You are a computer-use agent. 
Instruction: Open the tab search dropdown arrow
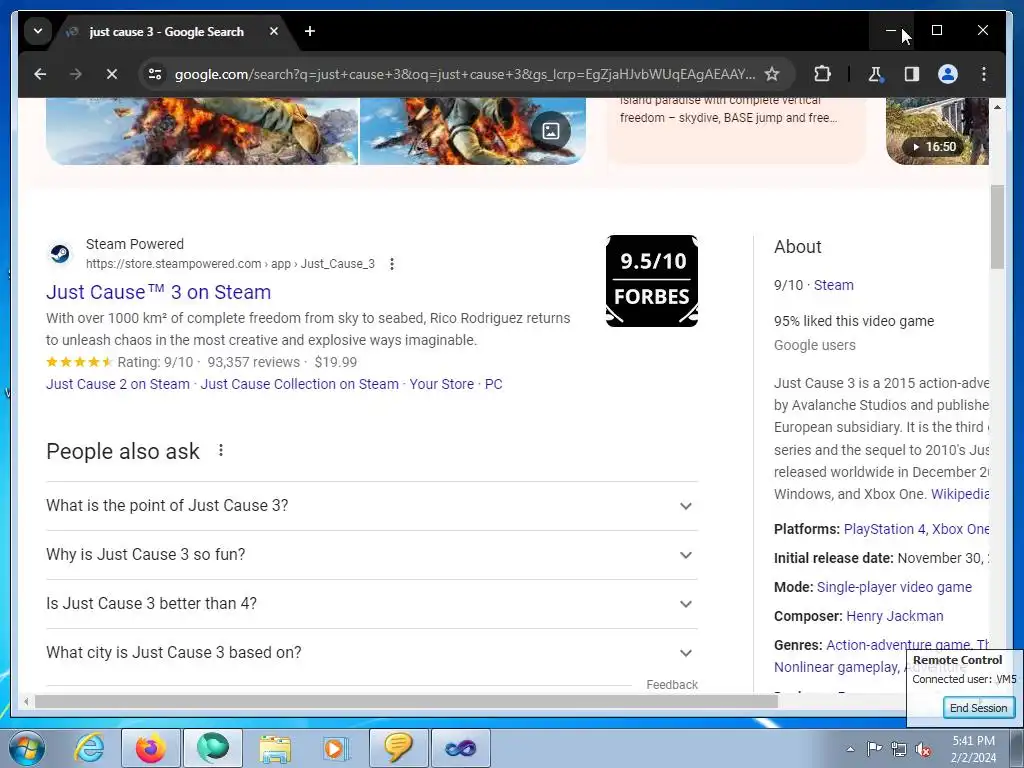pos(38,31)
